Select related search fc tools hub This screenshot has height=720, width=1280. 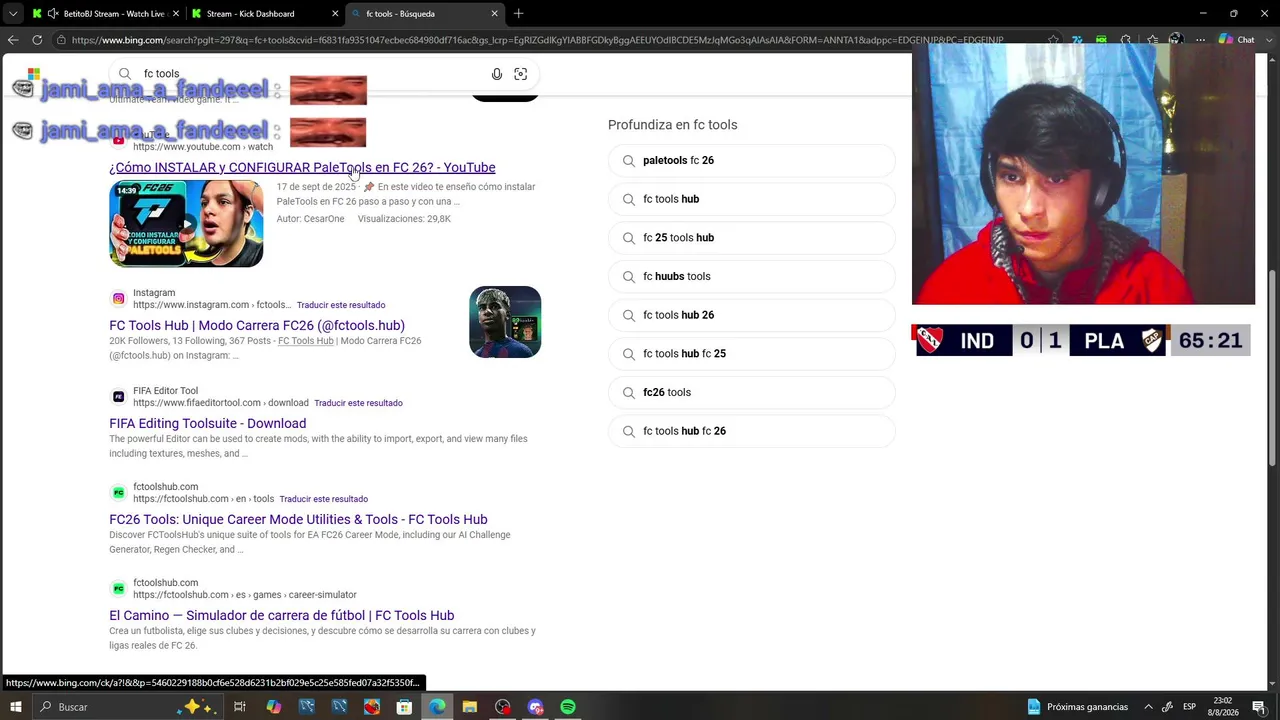click(x=751, y=199)
